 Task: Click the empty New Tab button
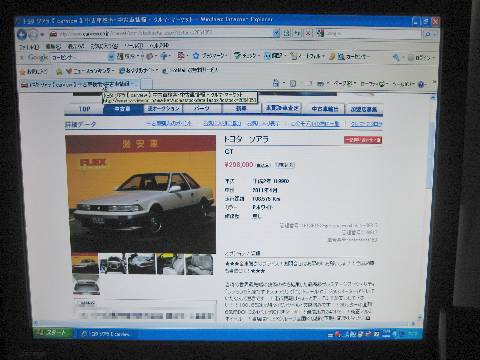[146, 84]
